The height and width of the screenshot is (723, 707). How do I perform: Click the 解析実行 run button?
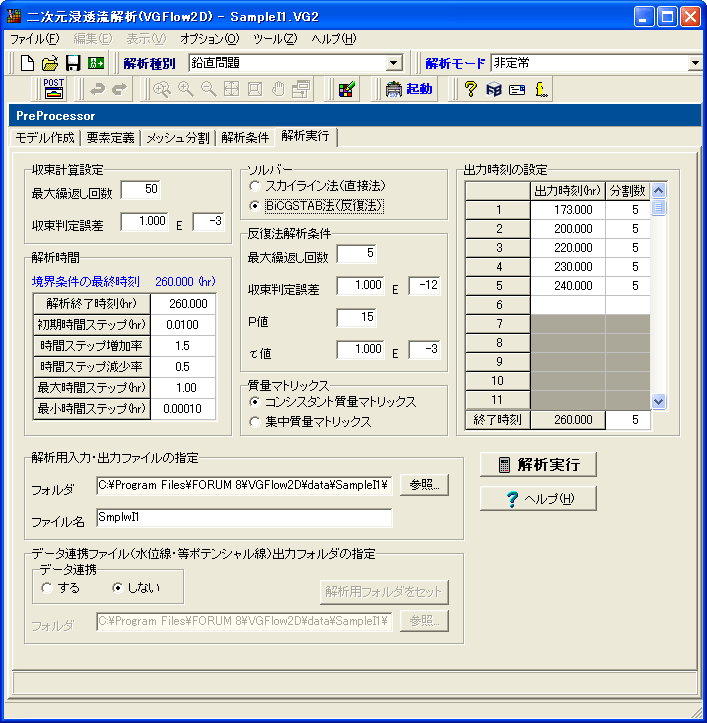point(538,464)
